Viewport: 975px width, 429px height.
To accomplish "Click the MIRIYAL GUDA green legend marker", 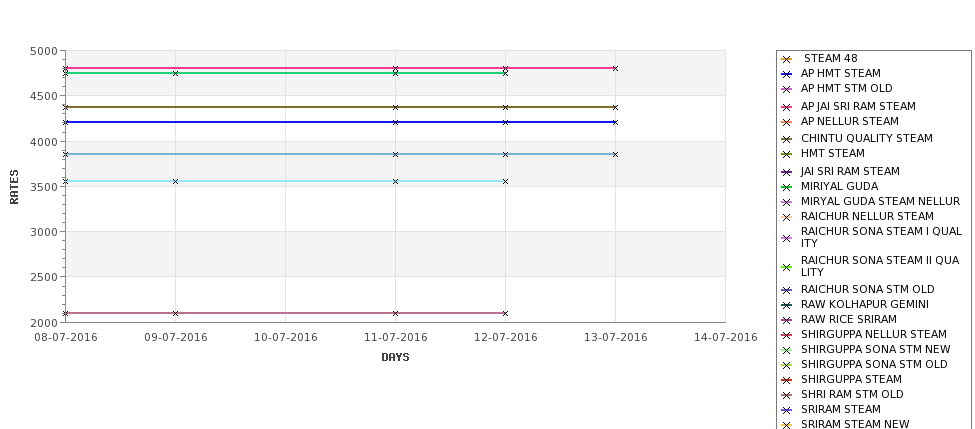I will (x=786, y=187).
